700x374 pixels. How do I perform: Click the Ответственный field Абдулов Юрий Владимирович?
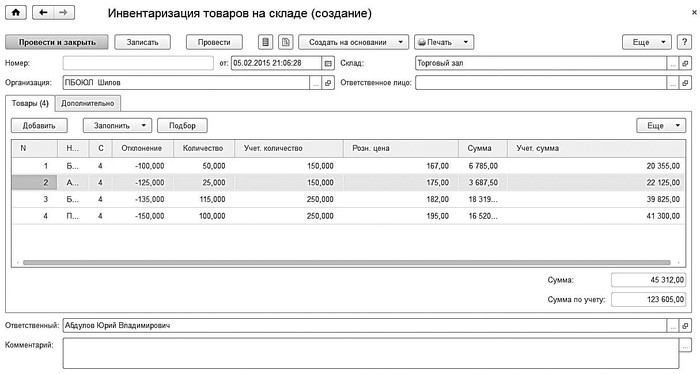365,326
